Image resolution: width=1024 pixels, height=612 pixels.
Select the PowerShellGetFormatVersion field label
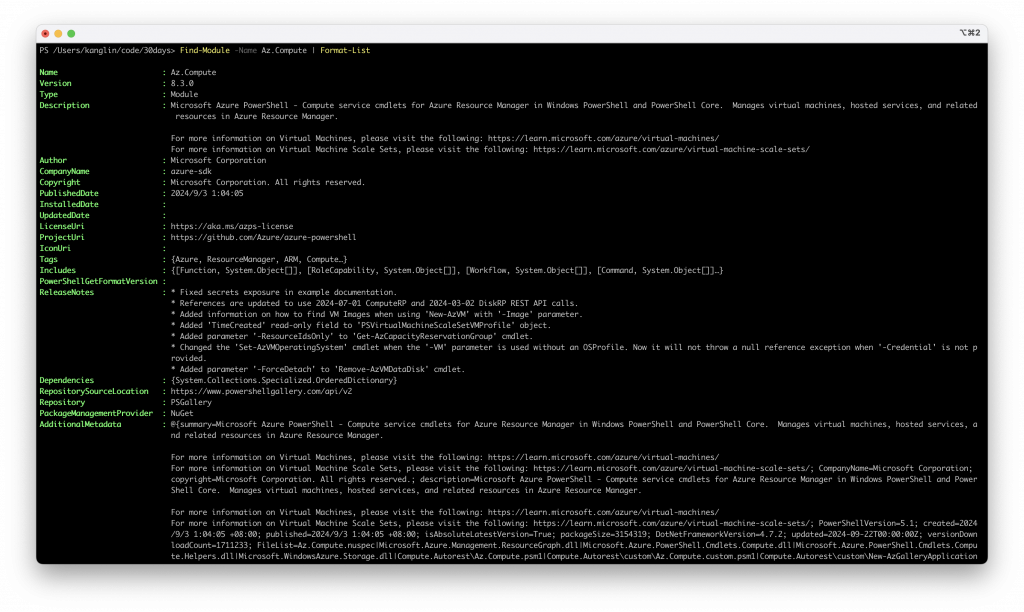click(98, 282)
